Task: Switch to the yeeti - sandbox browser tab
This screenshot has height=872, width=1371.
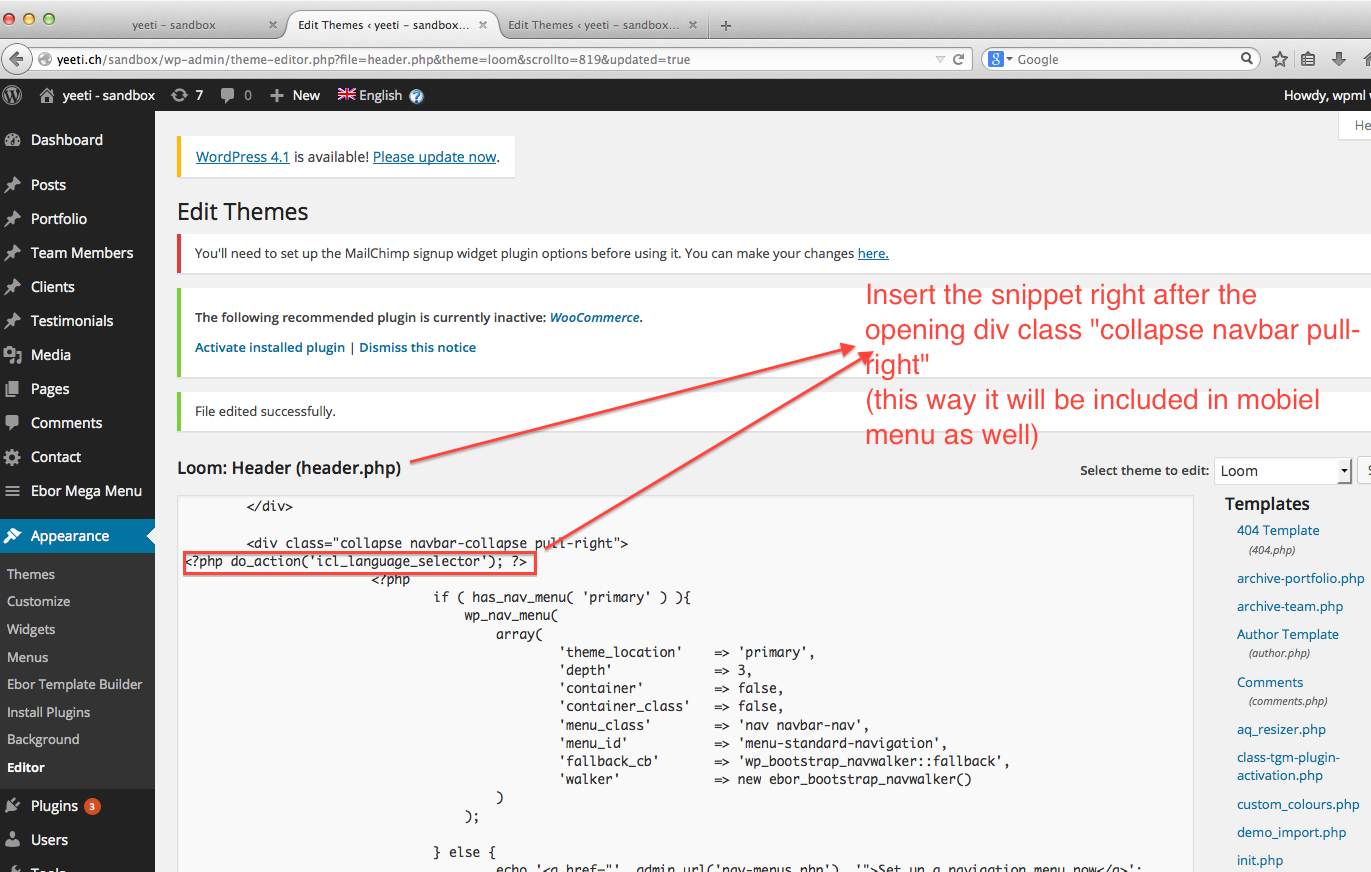Action: coord(174,24)
